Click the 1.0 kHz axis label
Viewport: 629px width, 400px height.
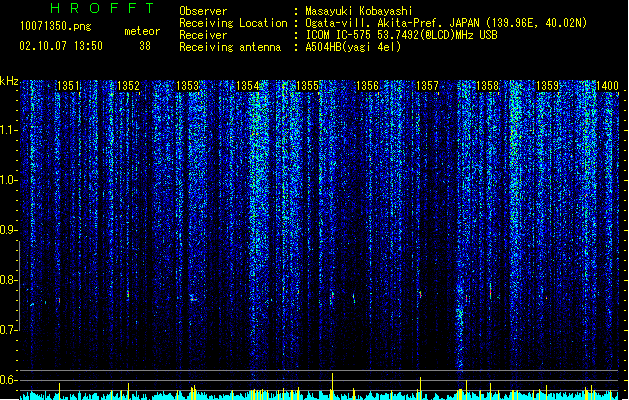[x=8, y=180]
